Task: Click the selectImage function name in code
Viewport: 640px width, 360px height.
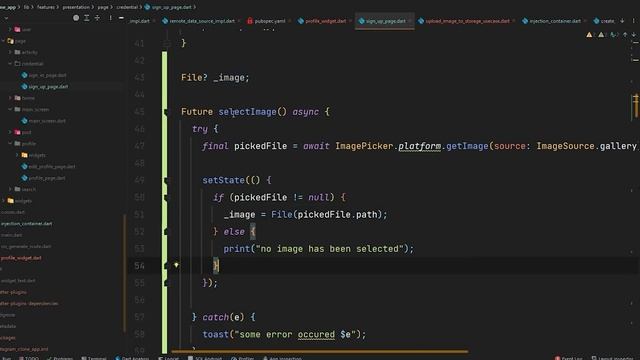Action: point(247,112)
